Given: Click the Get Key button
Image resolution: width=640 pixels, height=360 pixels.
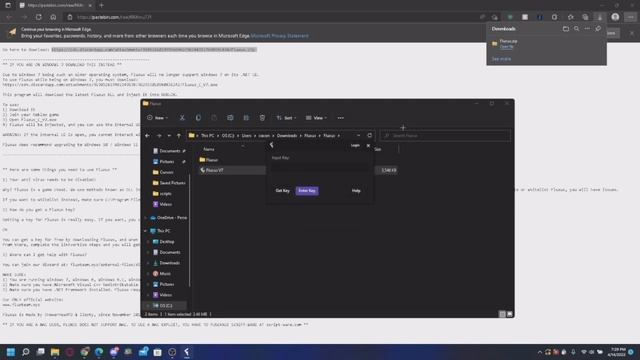Looking at the screenshot, I should click(282, 191).
